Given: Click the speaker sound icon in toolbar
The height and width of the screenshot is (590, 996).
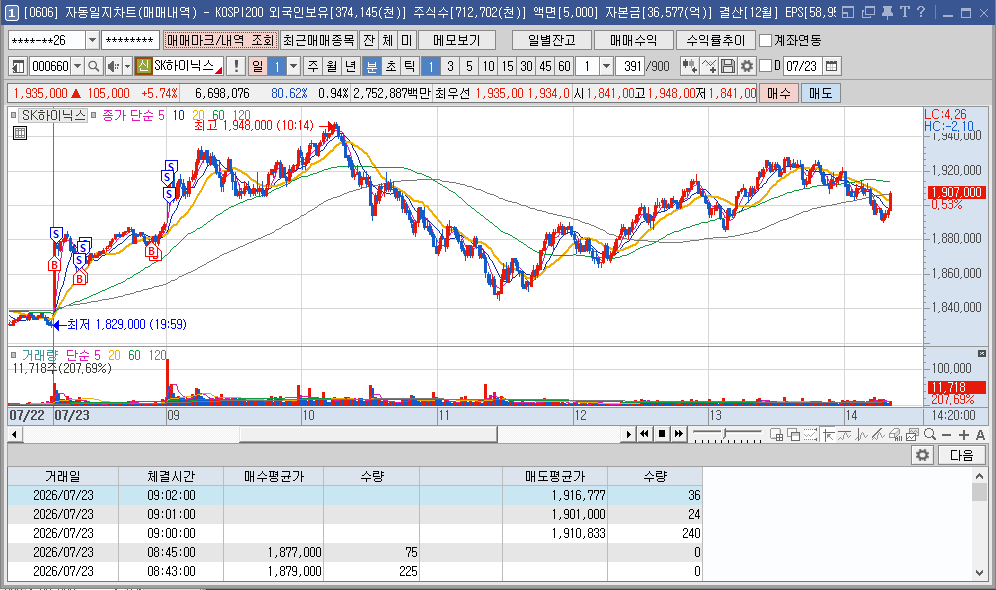Looking at the screenshot, I should [x=113, y=66].
